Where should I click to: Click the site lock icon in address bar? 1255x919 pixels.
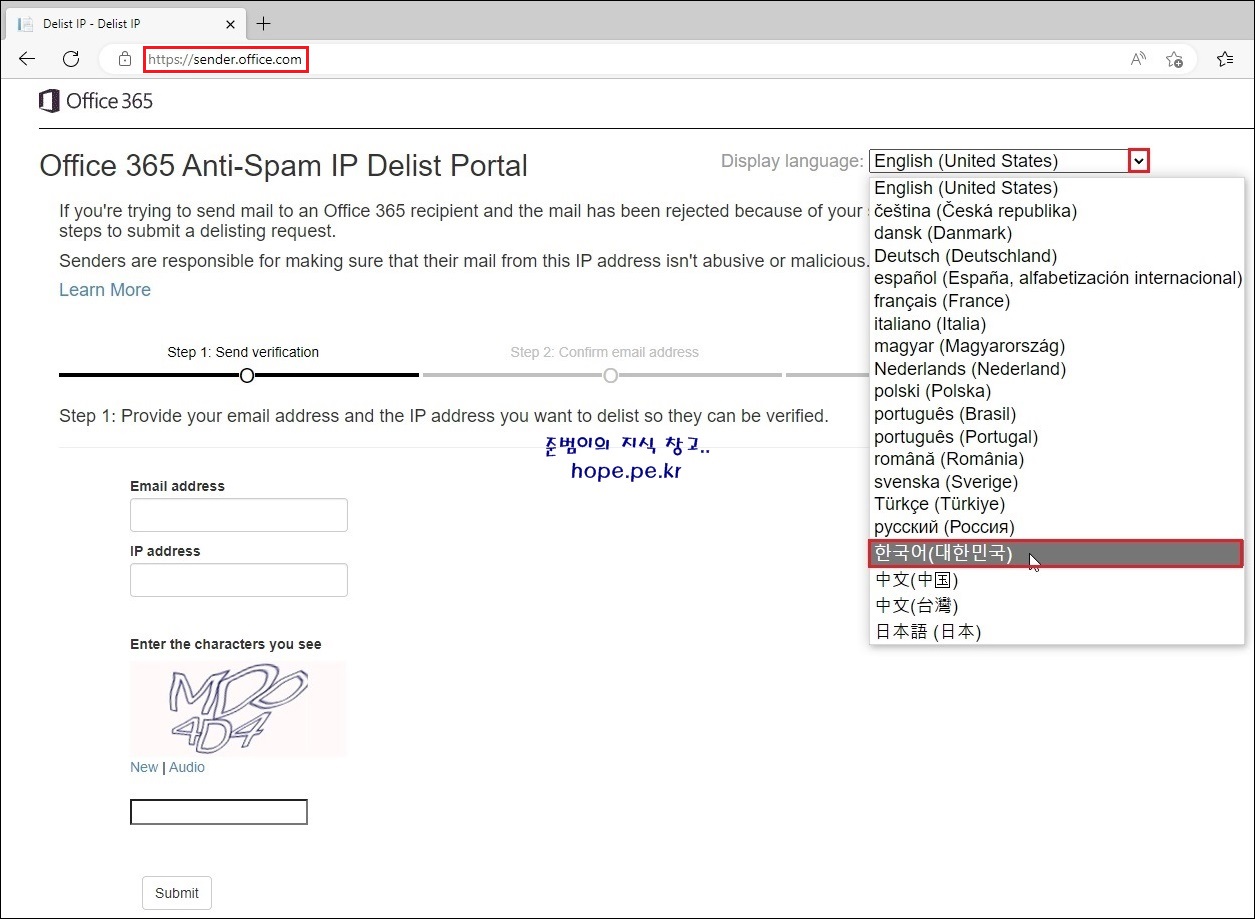[x=125, y=59]
